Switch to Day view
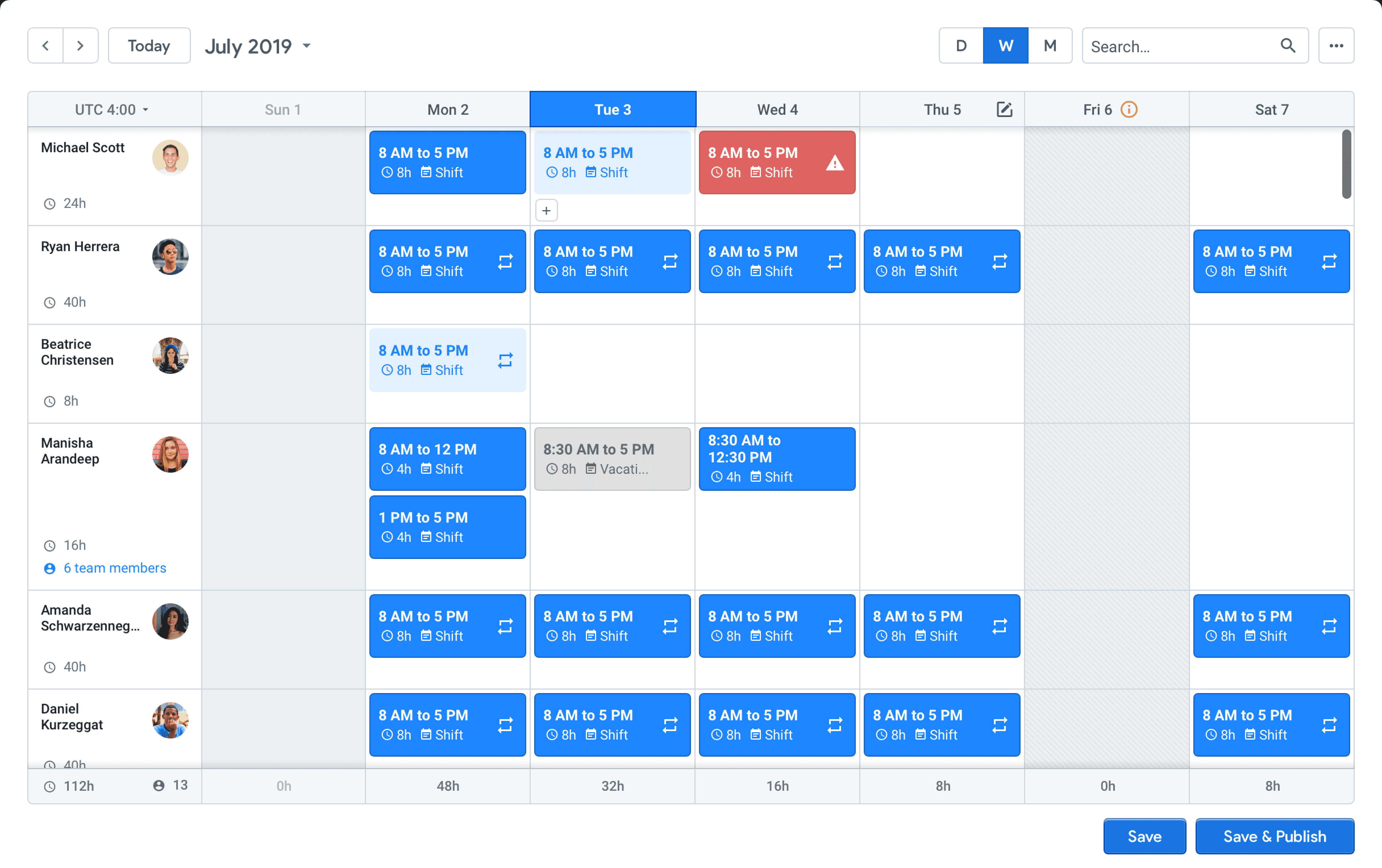Viewport: 1382px width, 868px height. 961,46
